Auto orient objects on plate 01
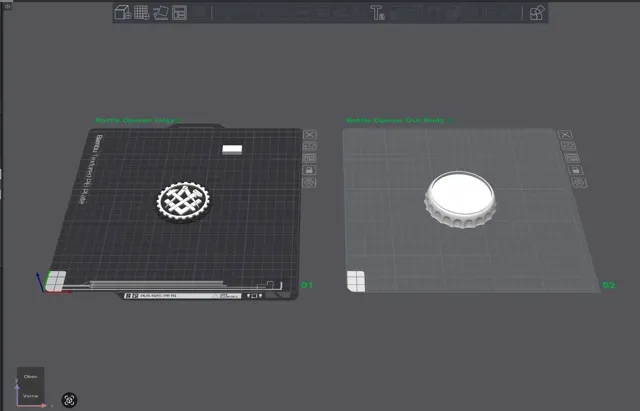Image resolution: width=640 pixels, height=411 pixels. pyautogui.click(x=309, y=146)
